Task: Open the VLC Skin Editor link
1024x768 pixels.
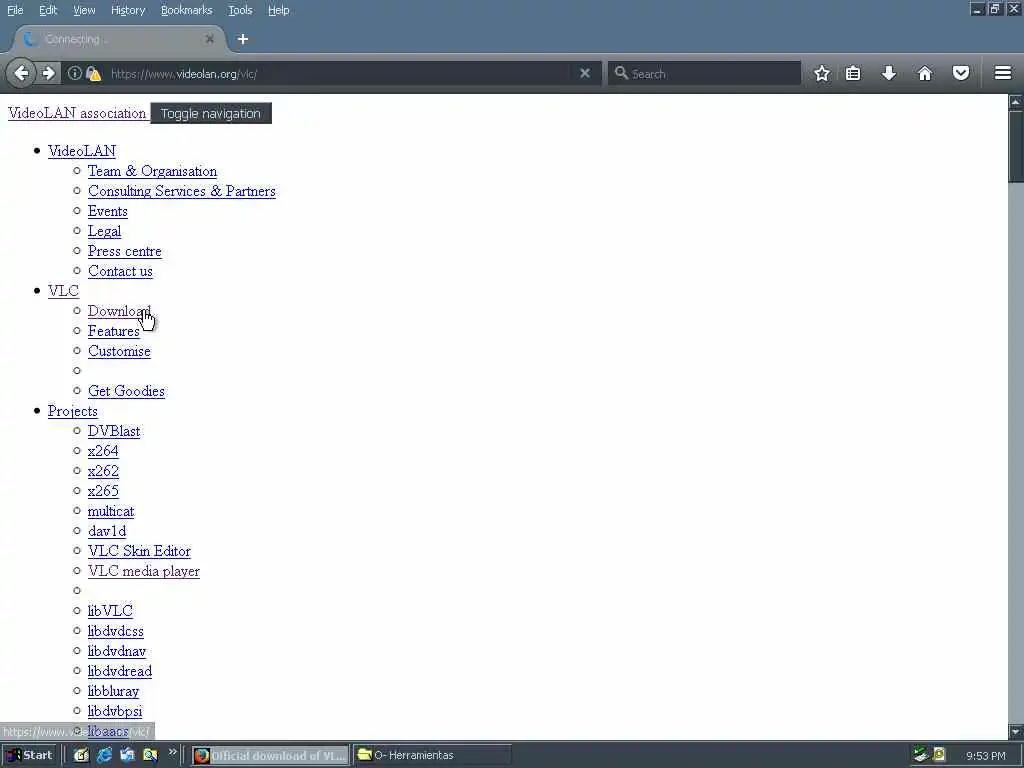Action: tap(139, 551)
